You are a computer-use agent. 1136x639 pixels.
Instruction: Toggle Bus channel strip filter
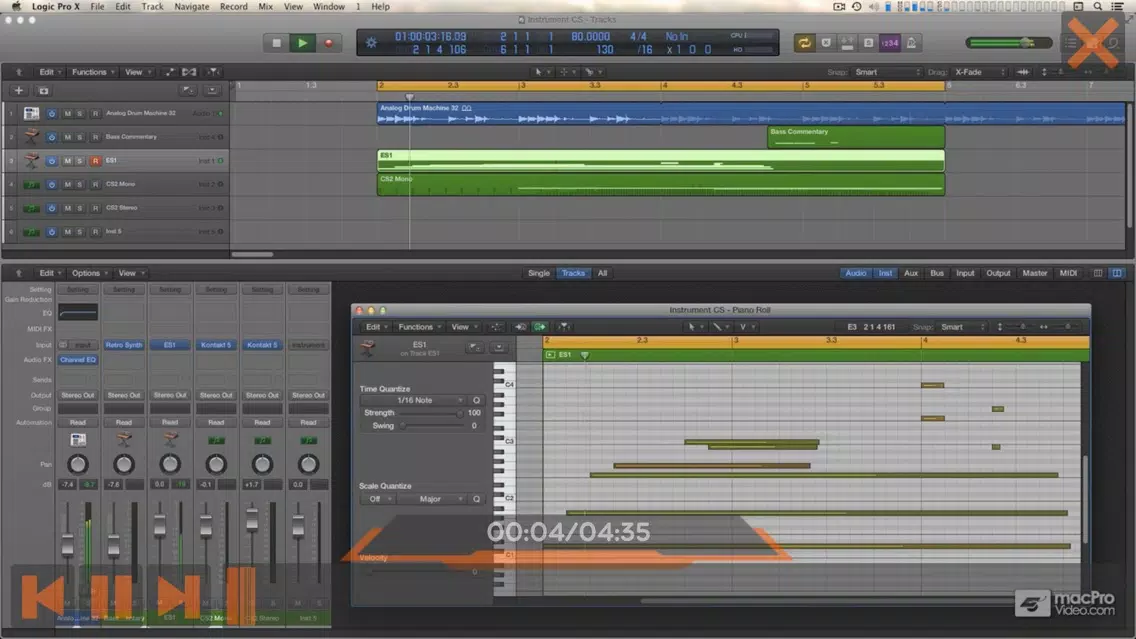(x=937, y=273)
